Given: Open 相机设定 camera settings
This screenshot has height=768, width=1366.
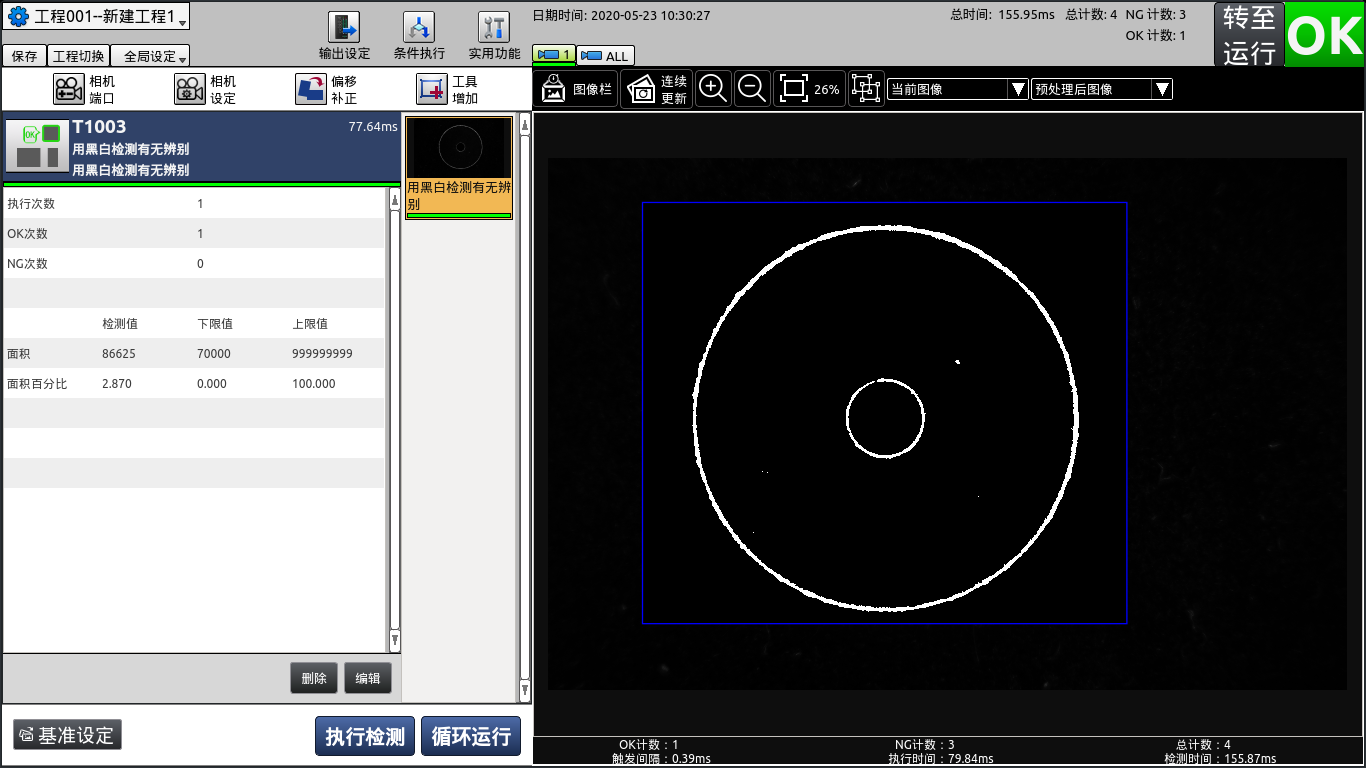Looking at the screenshot, I should [206, 89].
